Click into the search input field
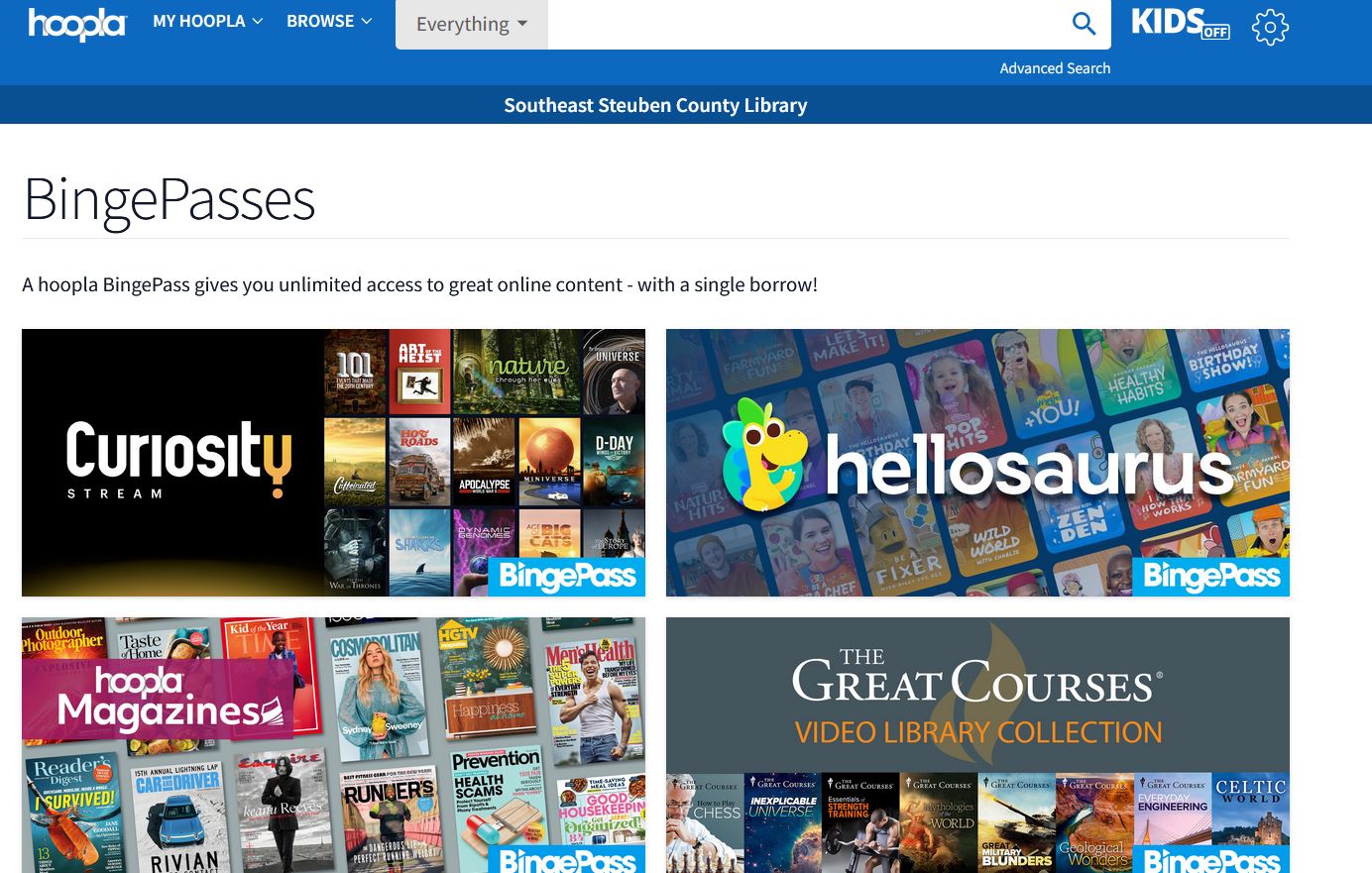The image size is (1372, 873). click(803, 24)
